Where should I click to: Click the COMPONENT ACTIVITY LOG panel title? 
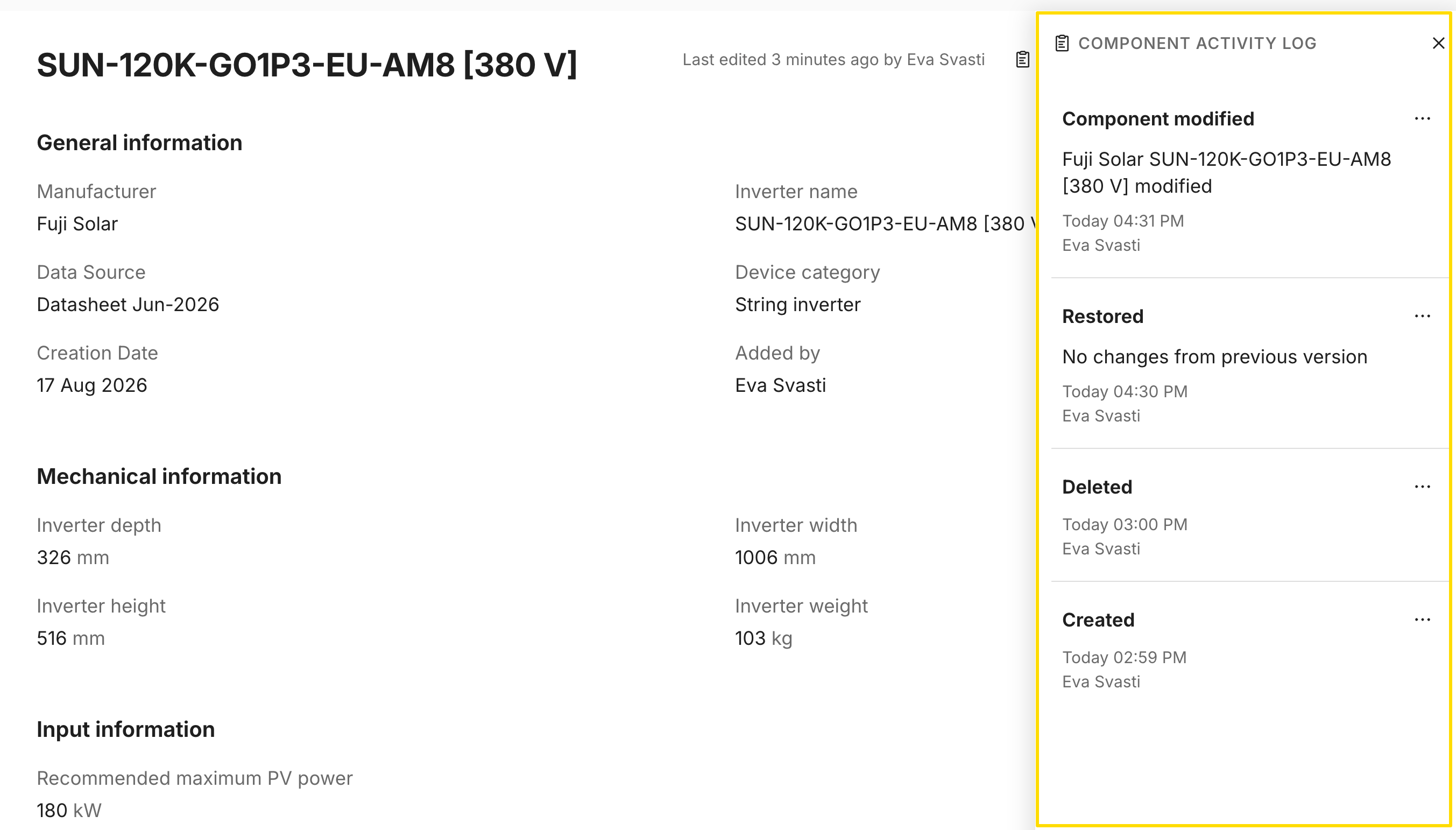click(x=1197, y=43)
